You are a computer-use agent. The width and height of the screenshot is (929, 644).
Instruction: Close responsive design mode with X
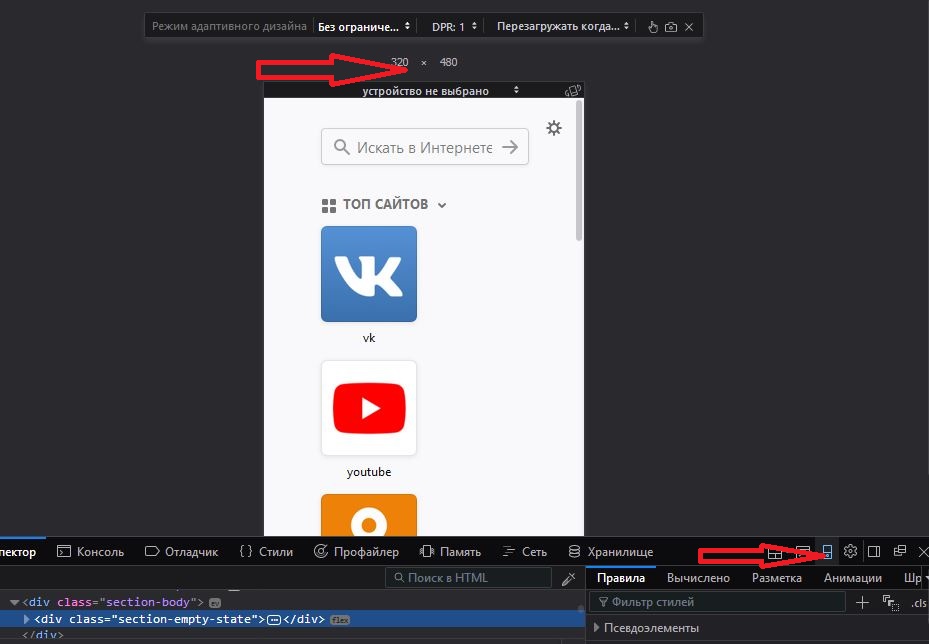coord(688,27)
